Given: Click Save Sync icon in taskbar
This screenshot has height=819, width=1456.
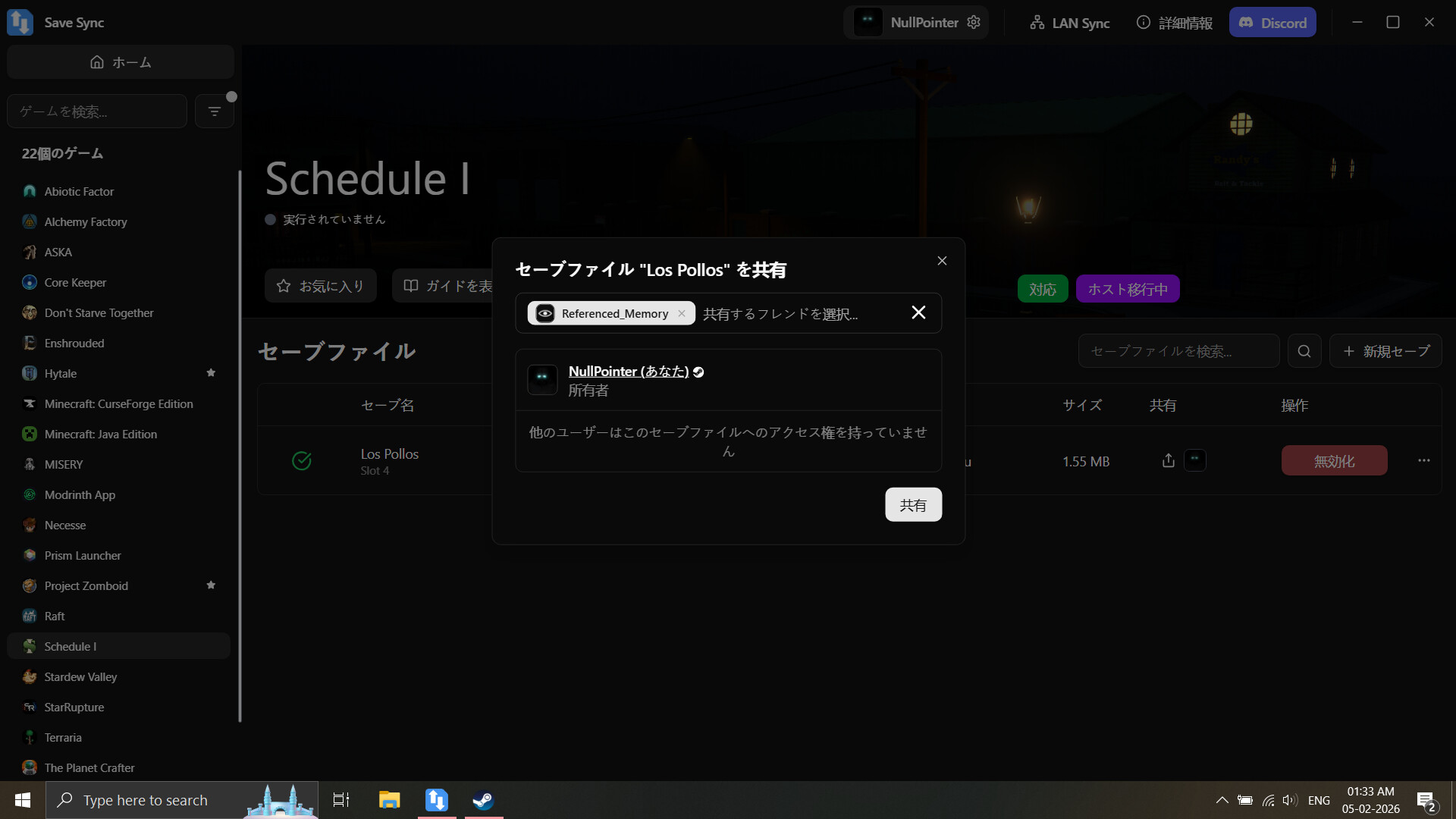Looking at the screenshot, I should pyautogui.click(x=437, y=800).
